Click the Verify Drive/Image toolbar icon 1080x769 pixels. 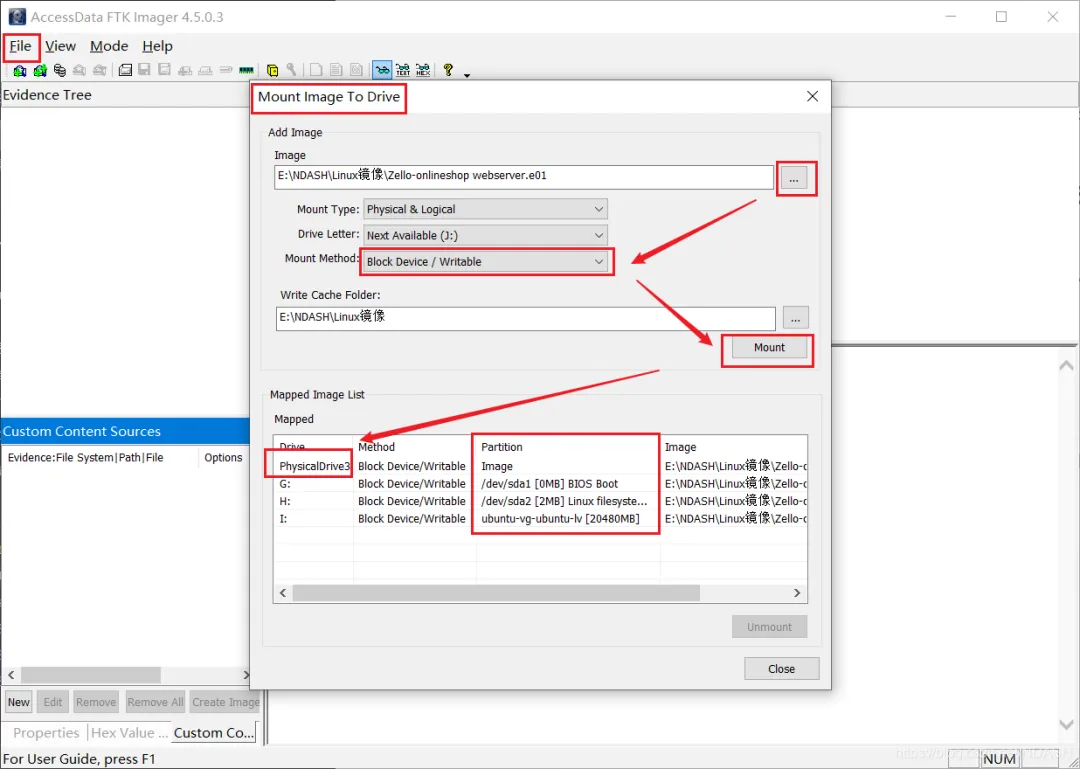coord(226,70)
